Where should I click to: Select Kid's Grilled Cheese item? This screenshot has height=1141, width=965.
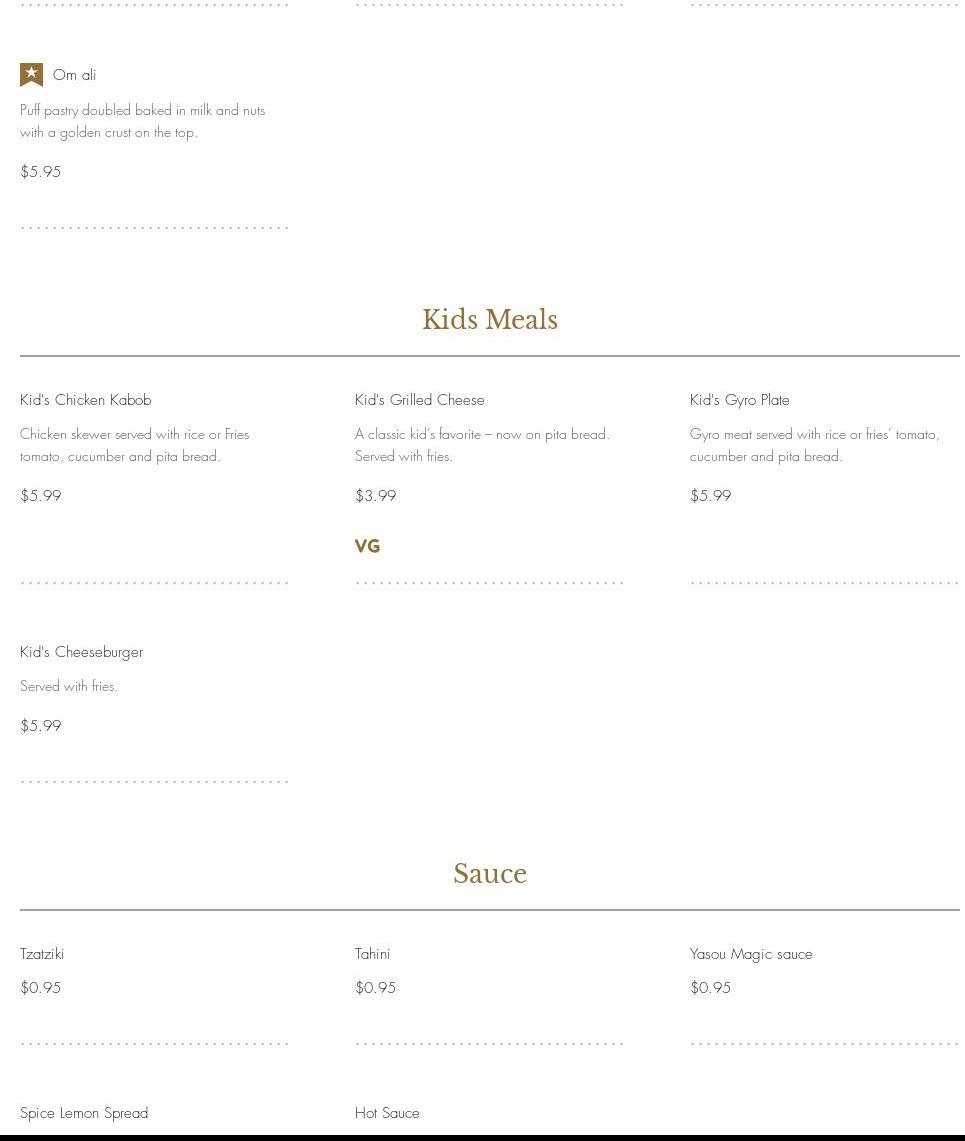[x=419, y=400]
